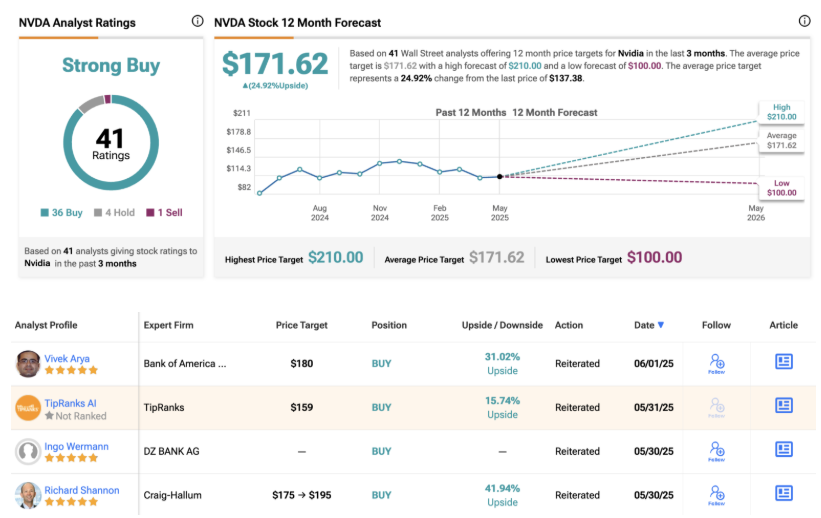Click info icon beside NVDA Stock 12 Month Forecast

coord(804,21)
